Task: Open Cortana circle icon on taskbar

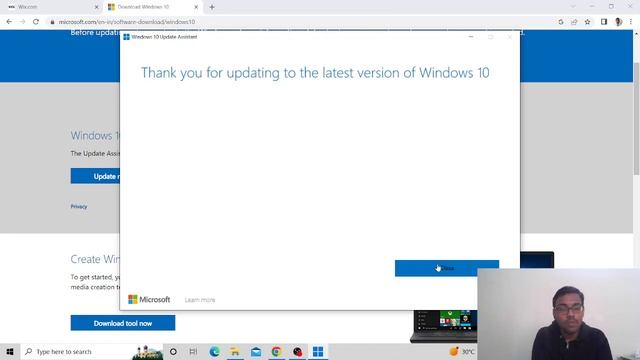Action: pyautogui.click(x=173, y=351)
